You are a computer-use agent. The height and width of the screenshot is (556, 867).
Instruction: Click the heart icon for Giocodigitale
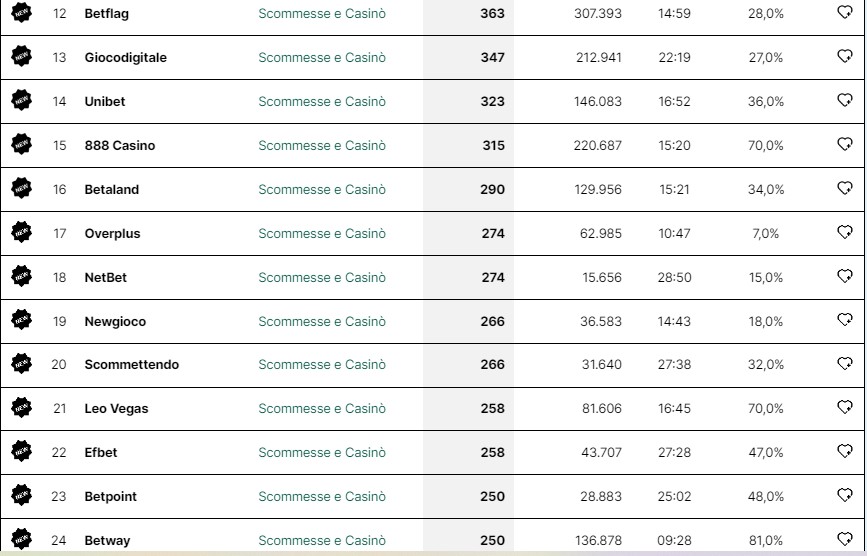[844, 56]
